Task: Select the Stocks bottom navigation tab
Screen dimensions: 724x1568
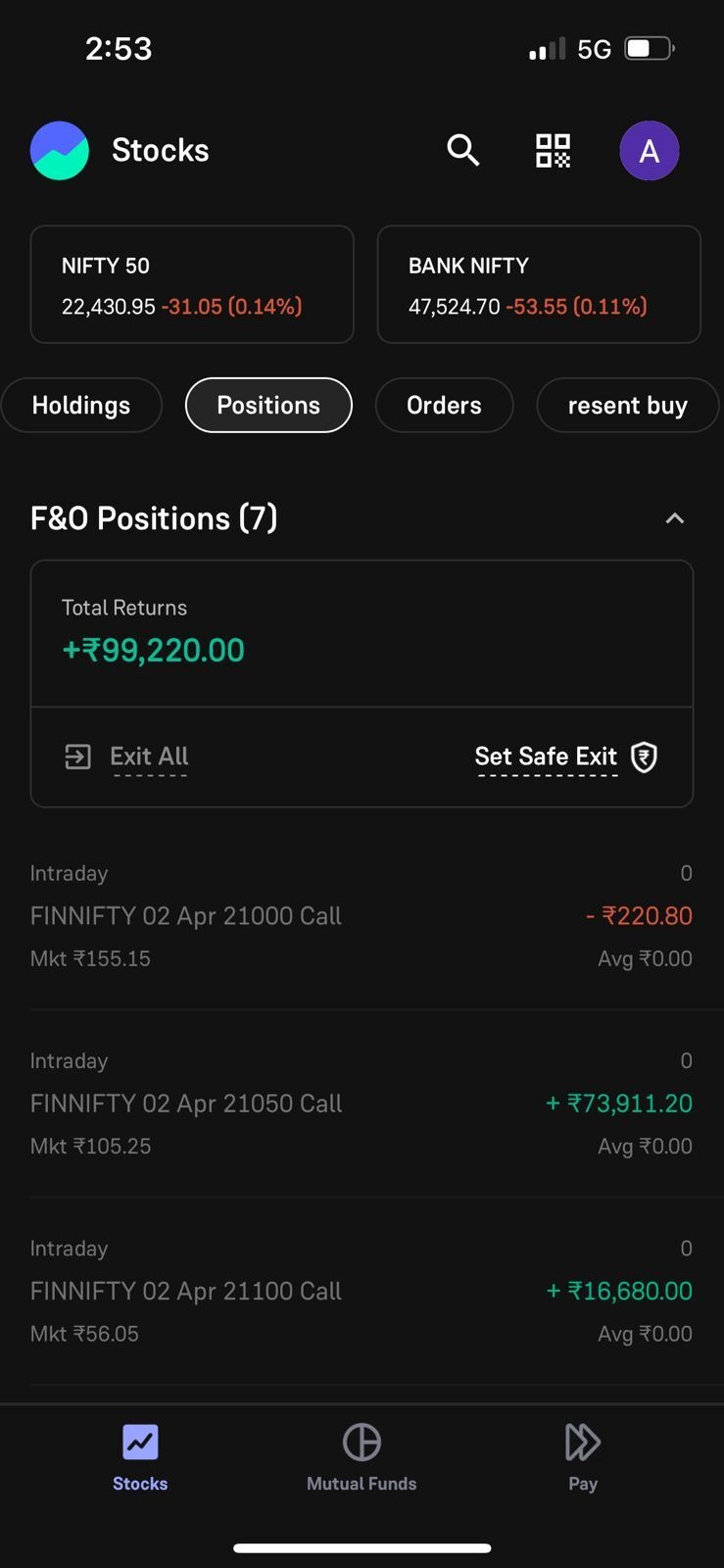Action: coord(140,1456)
